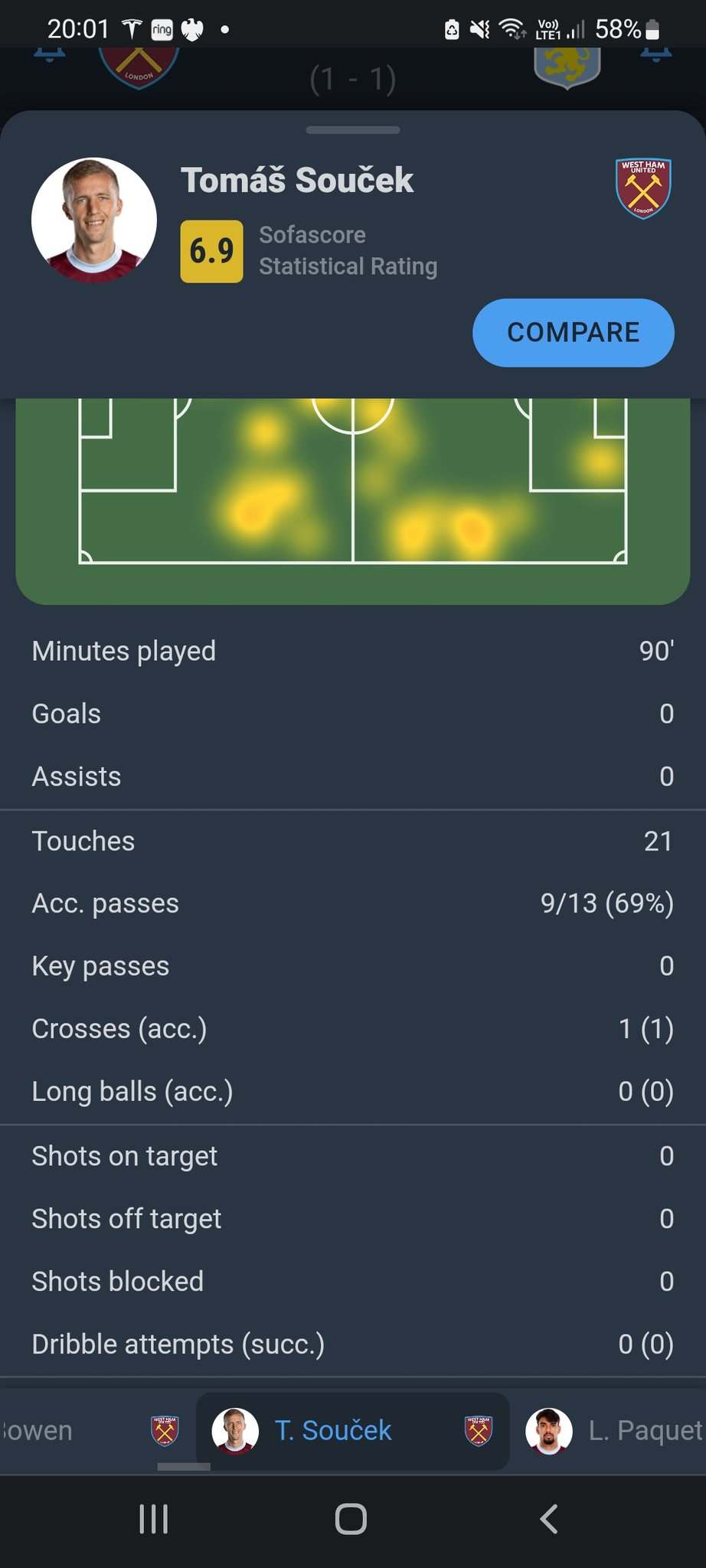Open the Android recent apps button

[x=153, y=1519]
